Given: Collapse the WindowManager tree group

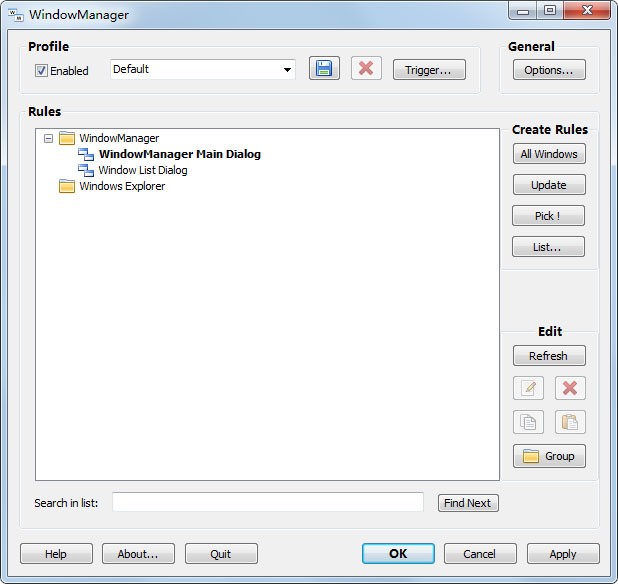Looking at the screenshot, I should tap(48, 138).
